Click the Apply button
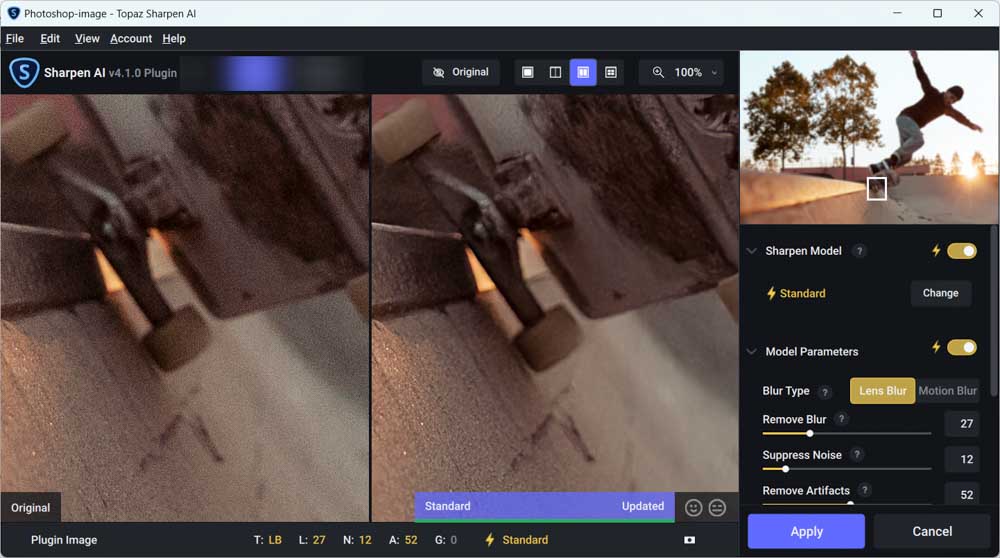 click(x=806, y=531)
